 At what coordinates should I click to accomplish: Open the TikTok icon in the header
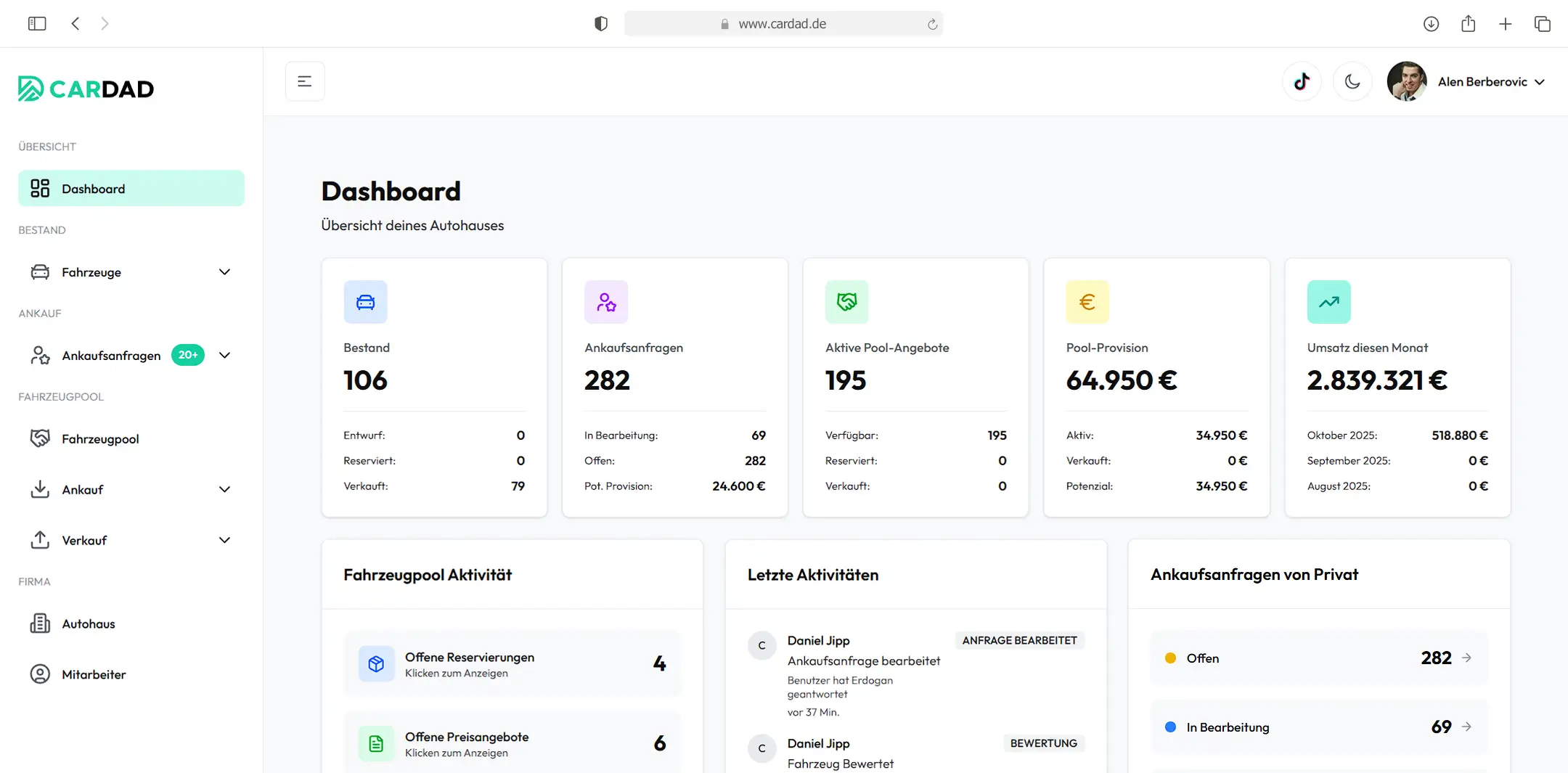[x=1302, y=81]
